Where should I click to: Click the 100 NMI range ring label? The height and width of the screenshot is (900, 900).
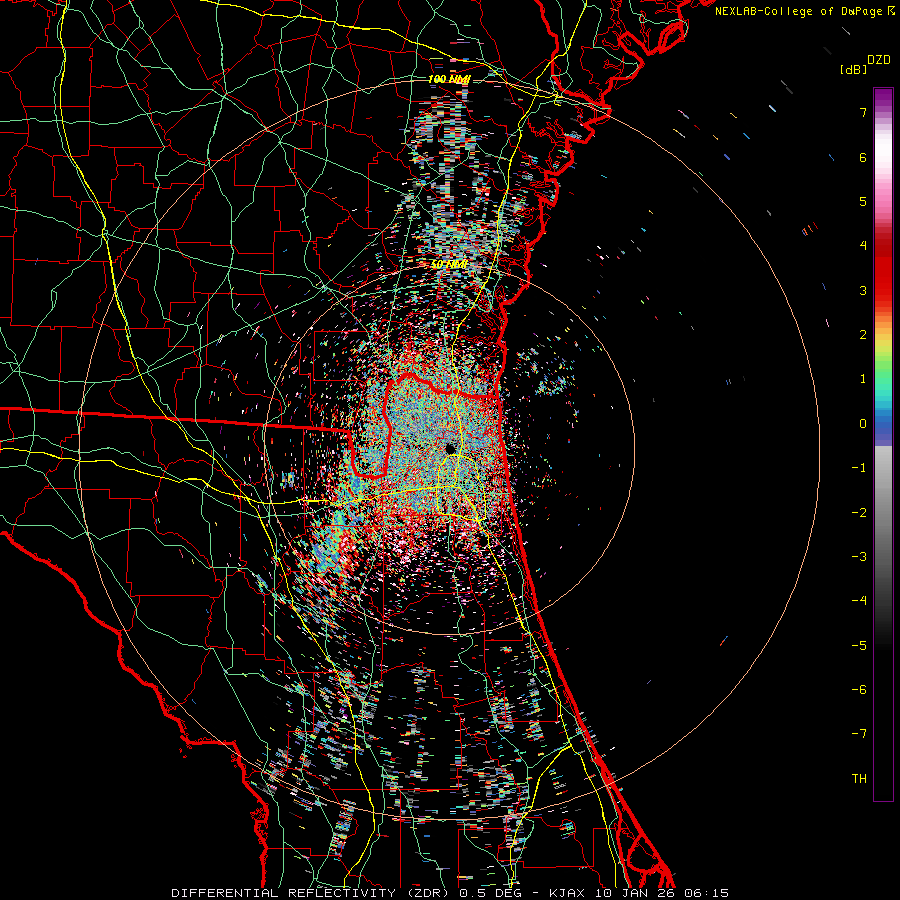click(449, 79)
